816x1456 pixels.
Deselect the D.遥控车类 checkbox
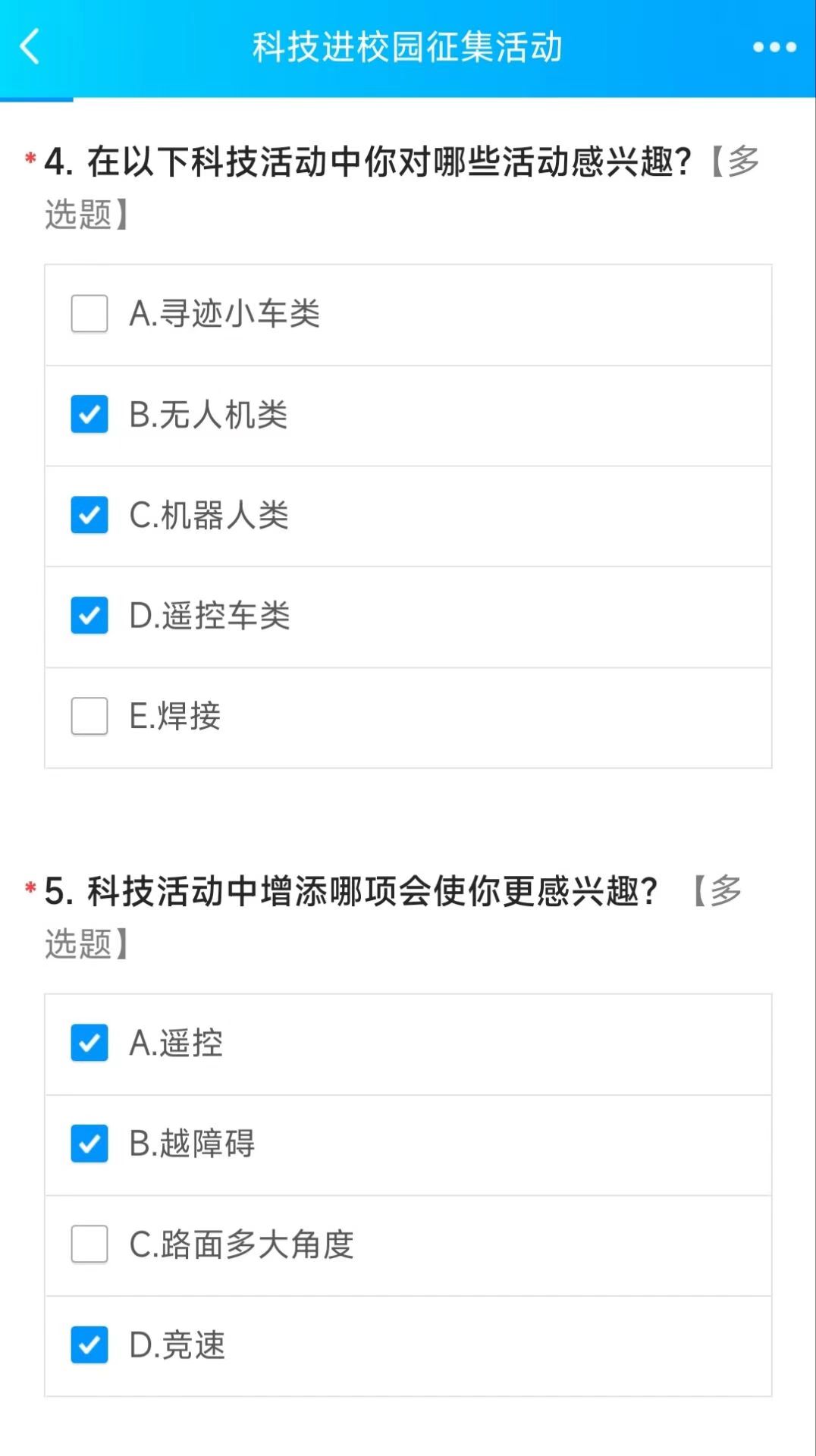coord(89,616)
